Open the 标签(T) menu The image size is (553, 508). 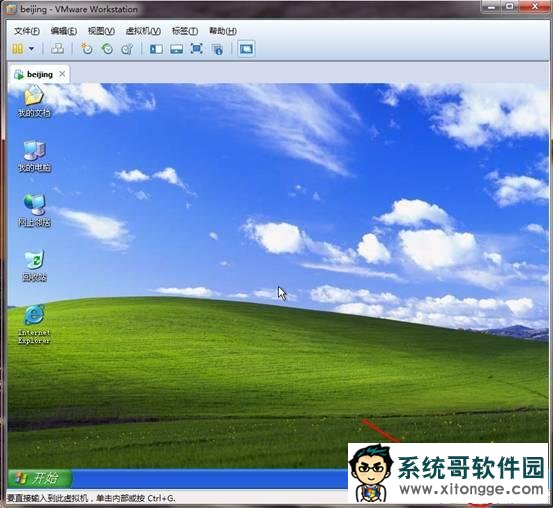pyautogui.click(x=185, y=31)
